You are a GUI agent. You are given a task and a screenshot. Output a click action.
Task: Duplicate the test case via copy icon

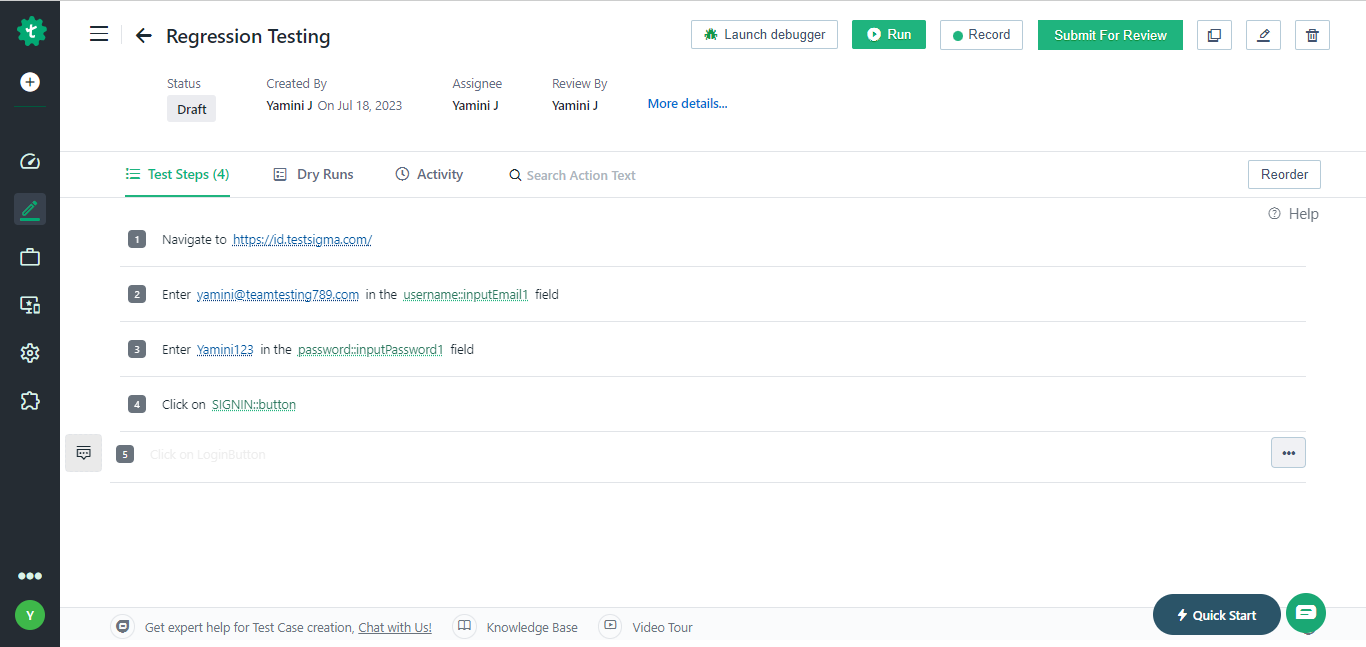(x=1214, y=34)
